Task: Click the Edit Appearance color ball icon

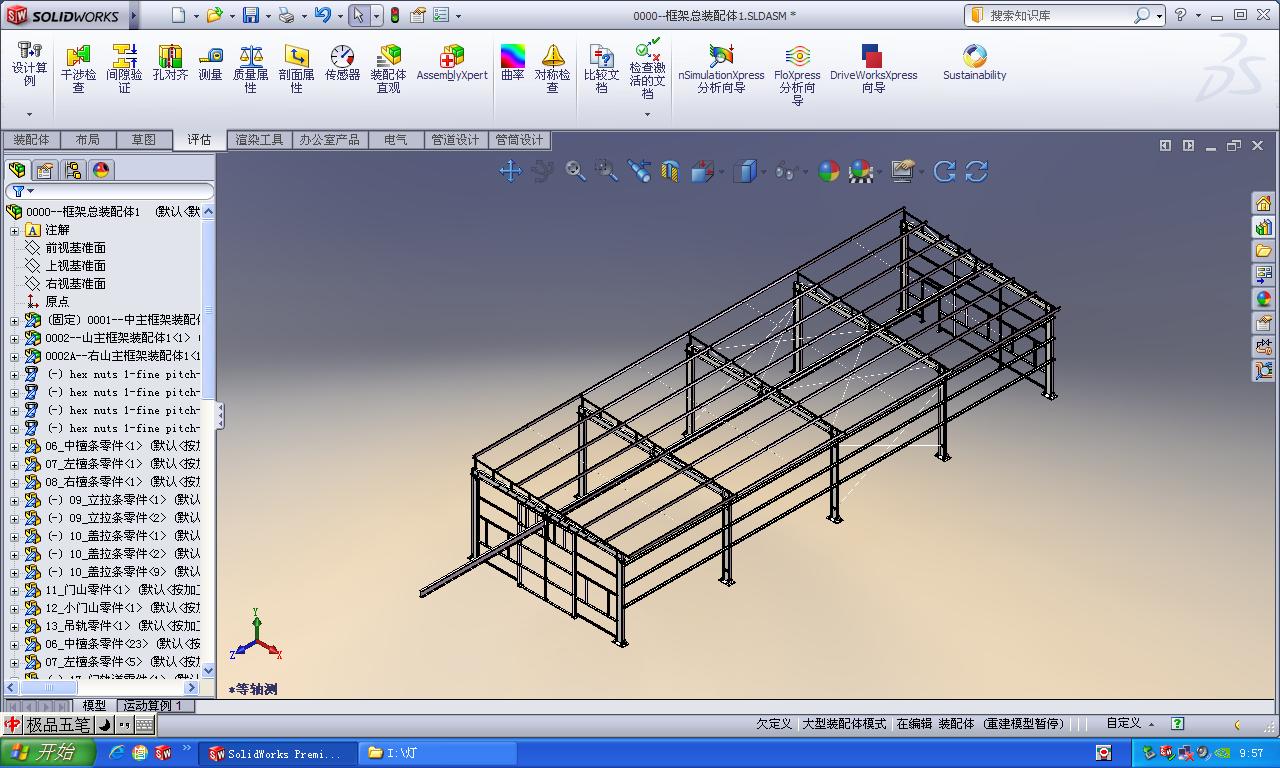Action: pos(829,171)
